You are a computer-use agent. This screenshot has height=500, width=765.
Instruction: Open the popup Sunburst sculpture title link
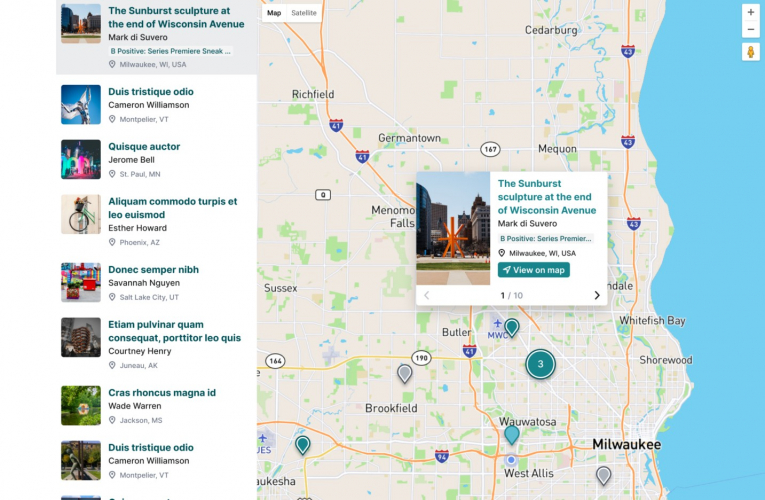point(547,197)
